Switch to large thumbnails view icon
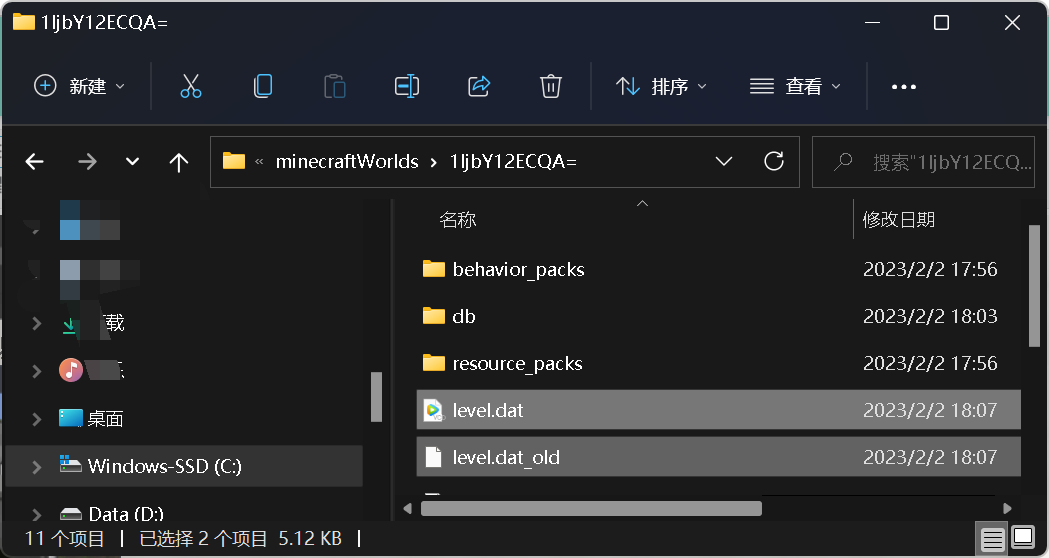The image size is (1049, 558). (x=1023, y=537)
